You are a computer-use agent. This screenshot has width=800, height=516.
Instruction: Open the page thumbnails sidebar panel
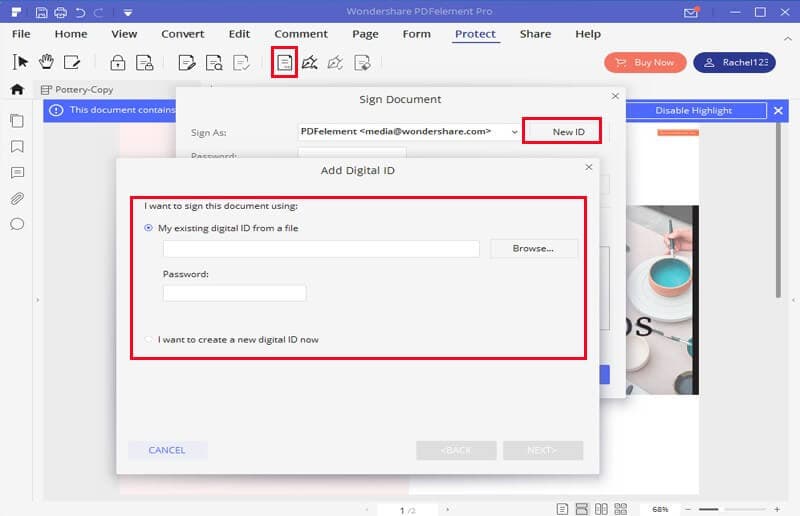pyautogui.click(x=17, y=121)
